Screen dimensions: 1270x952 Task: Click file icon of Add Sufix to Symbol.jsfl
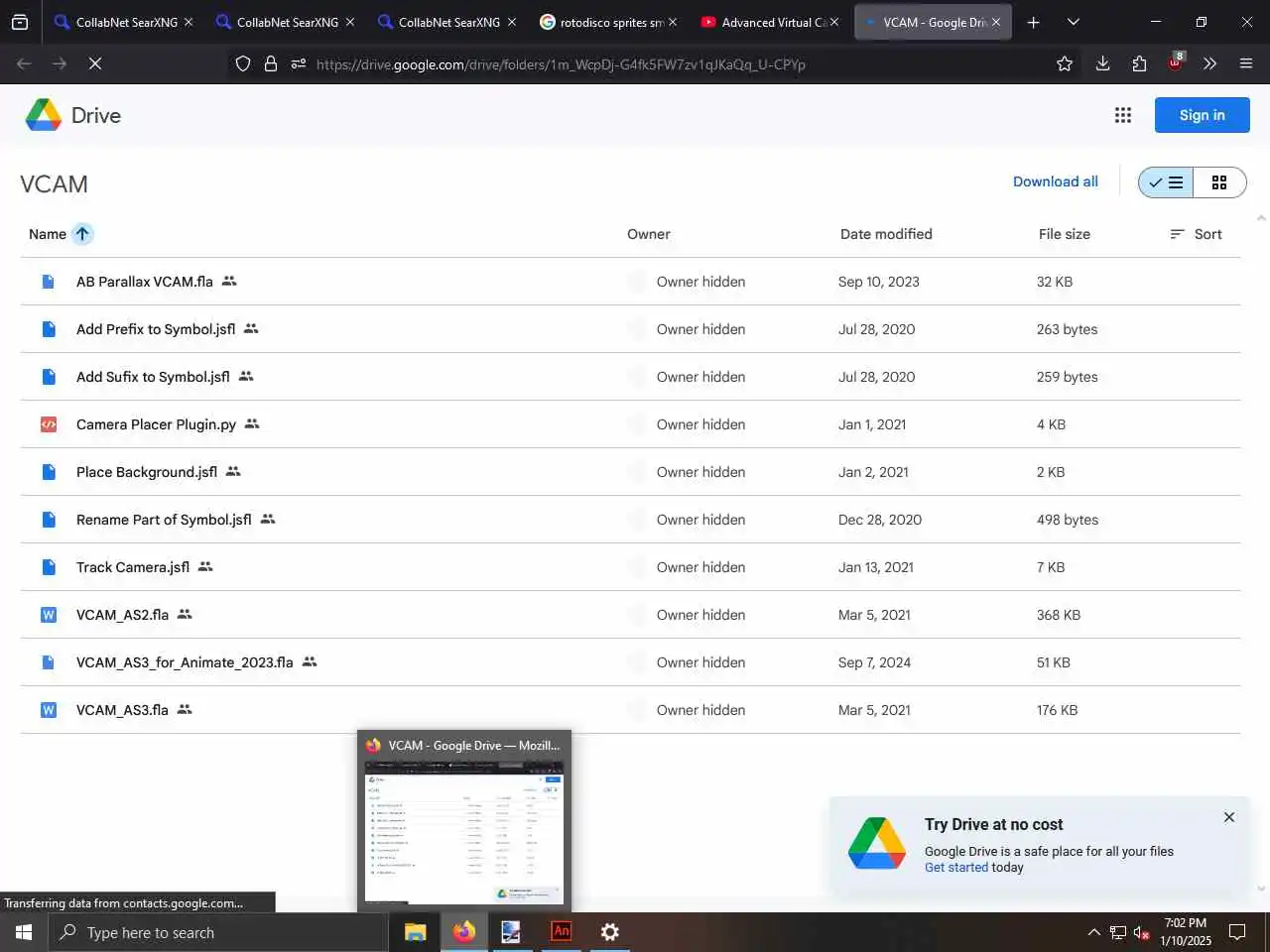pyautogui.click(x=48, y=377)
